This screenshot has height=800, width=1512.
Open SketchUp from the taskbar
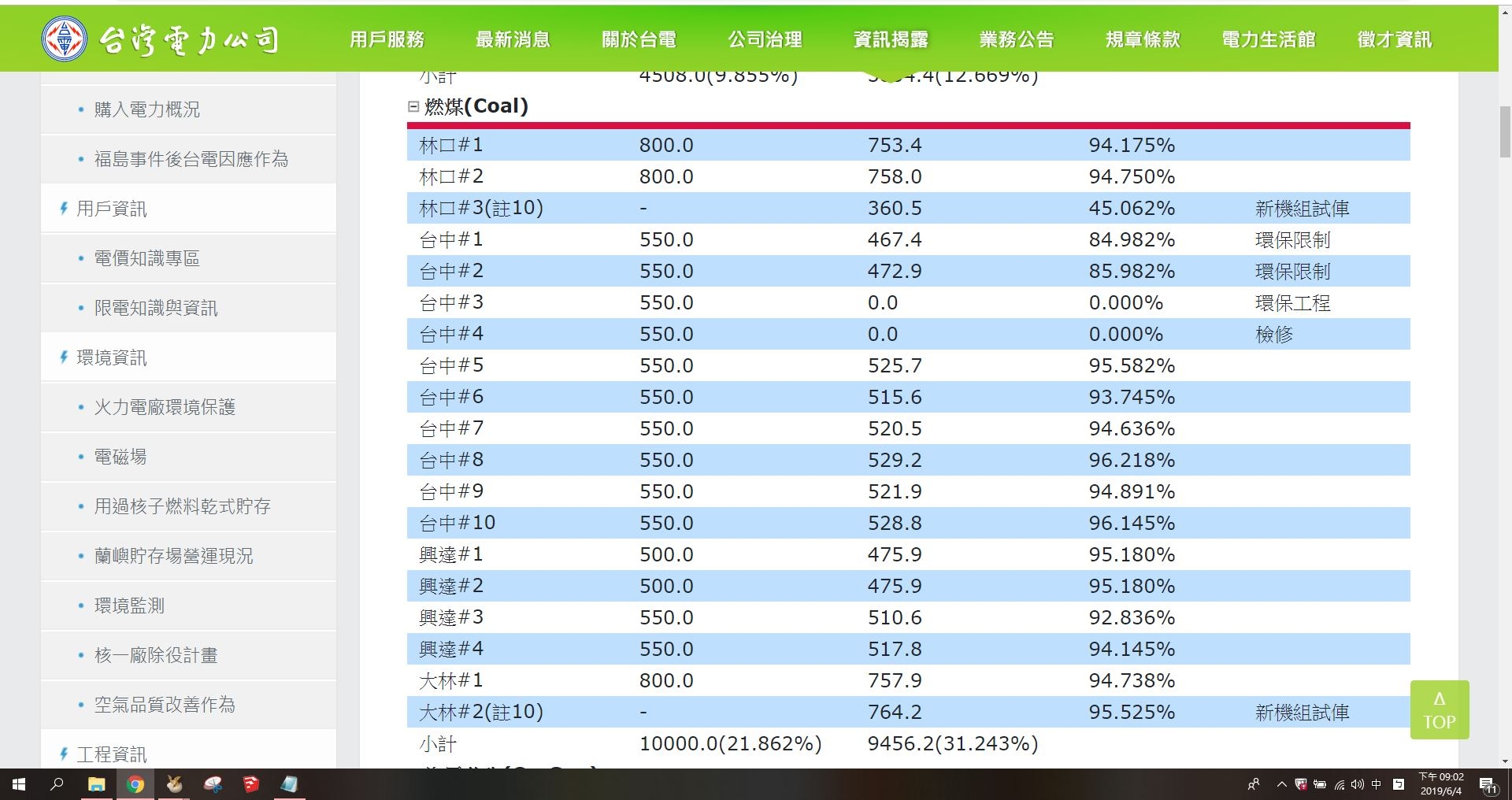pyautogui.click(x=250, y=784)
